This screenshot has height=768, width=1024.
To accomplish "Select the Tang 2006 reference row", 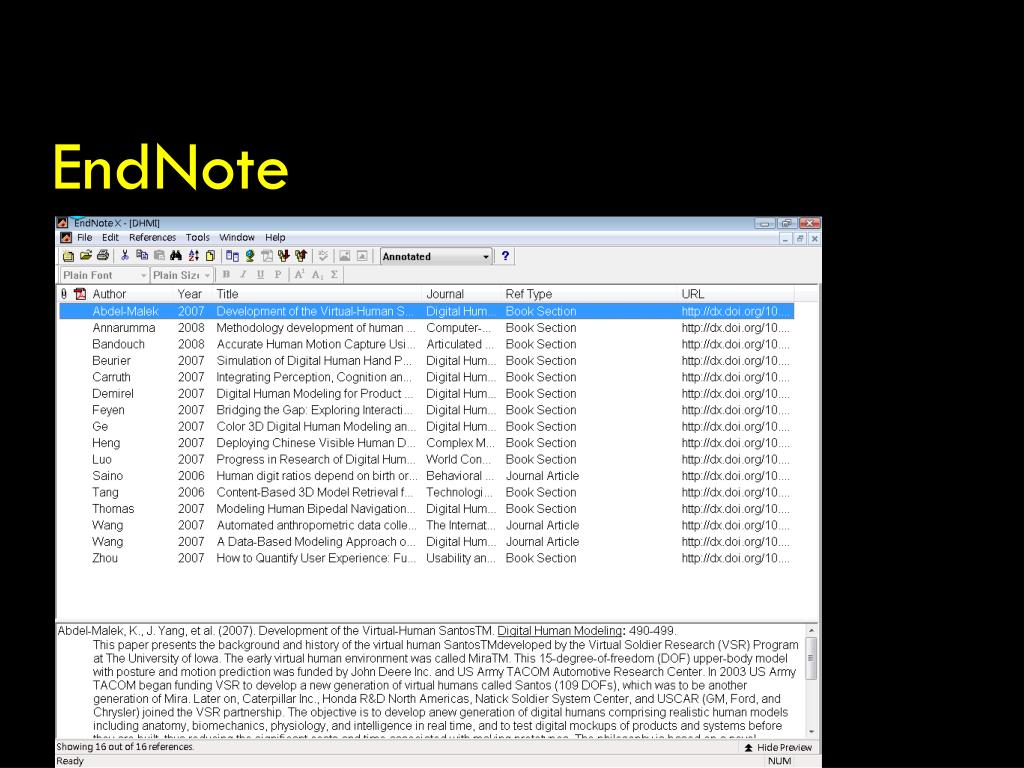I will pyautogui.click(x=426, y=492).
